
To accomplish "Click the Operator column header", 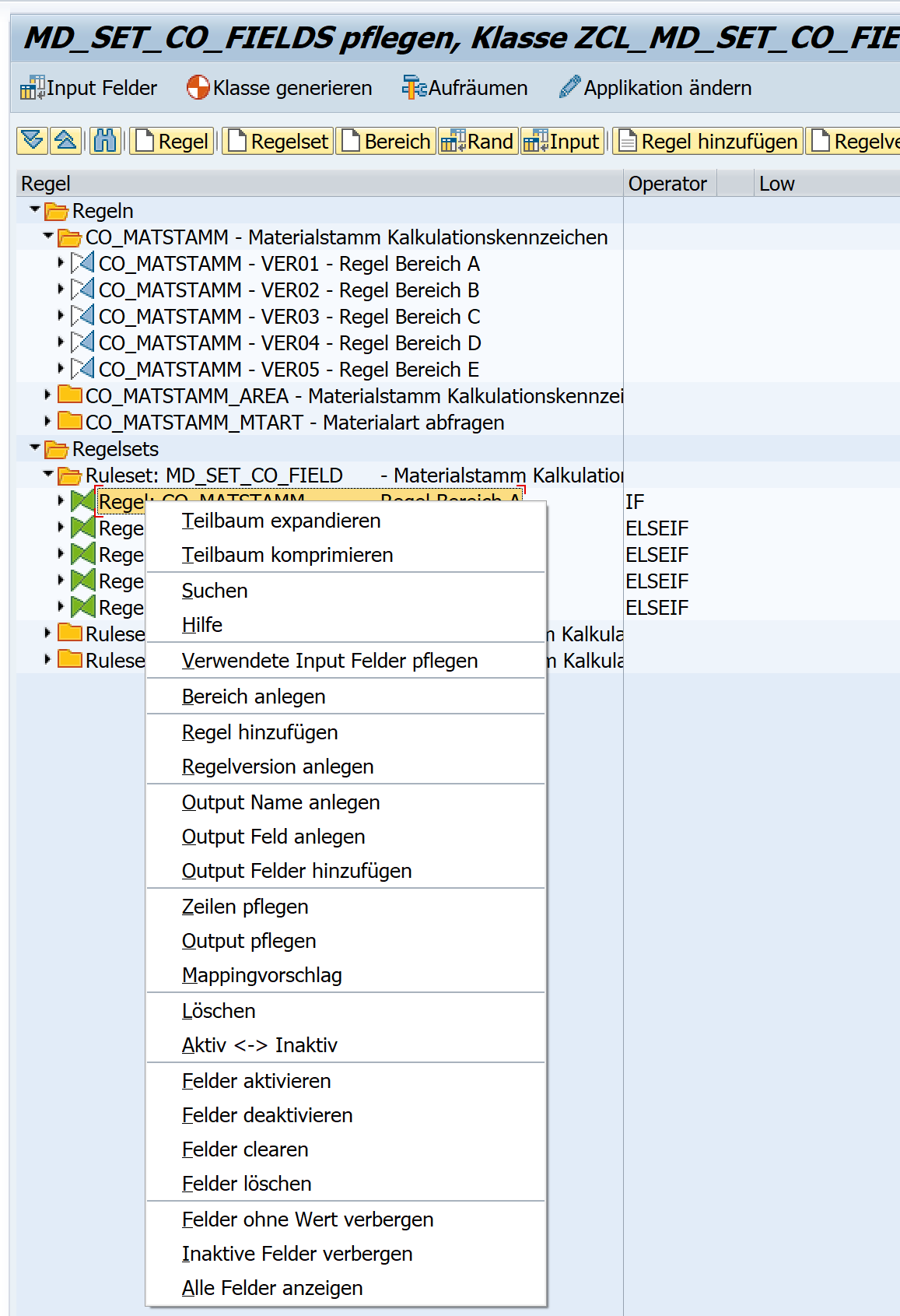I will click(x=667, y=184).
